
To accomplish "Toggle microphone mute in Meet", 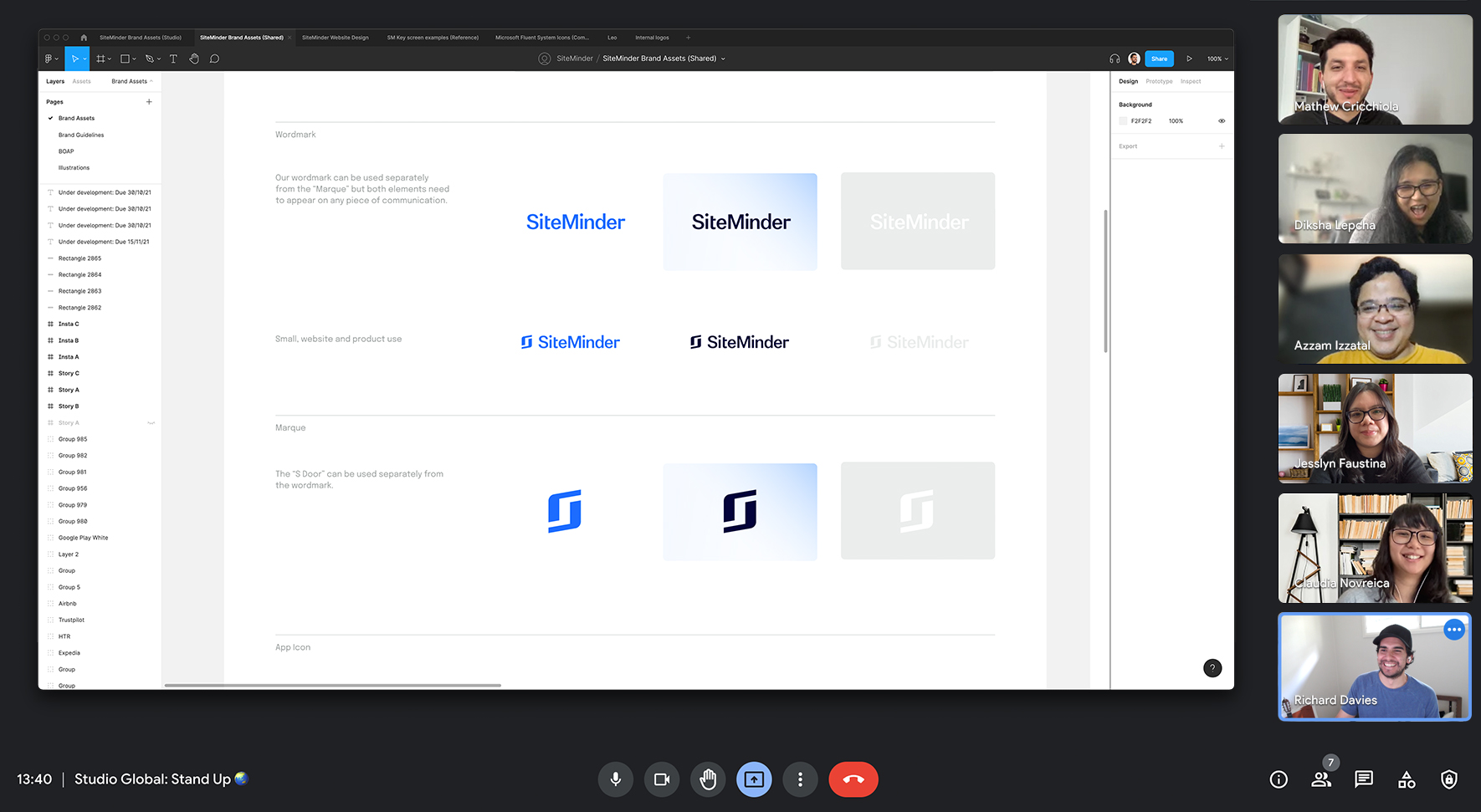I will 616,779.
